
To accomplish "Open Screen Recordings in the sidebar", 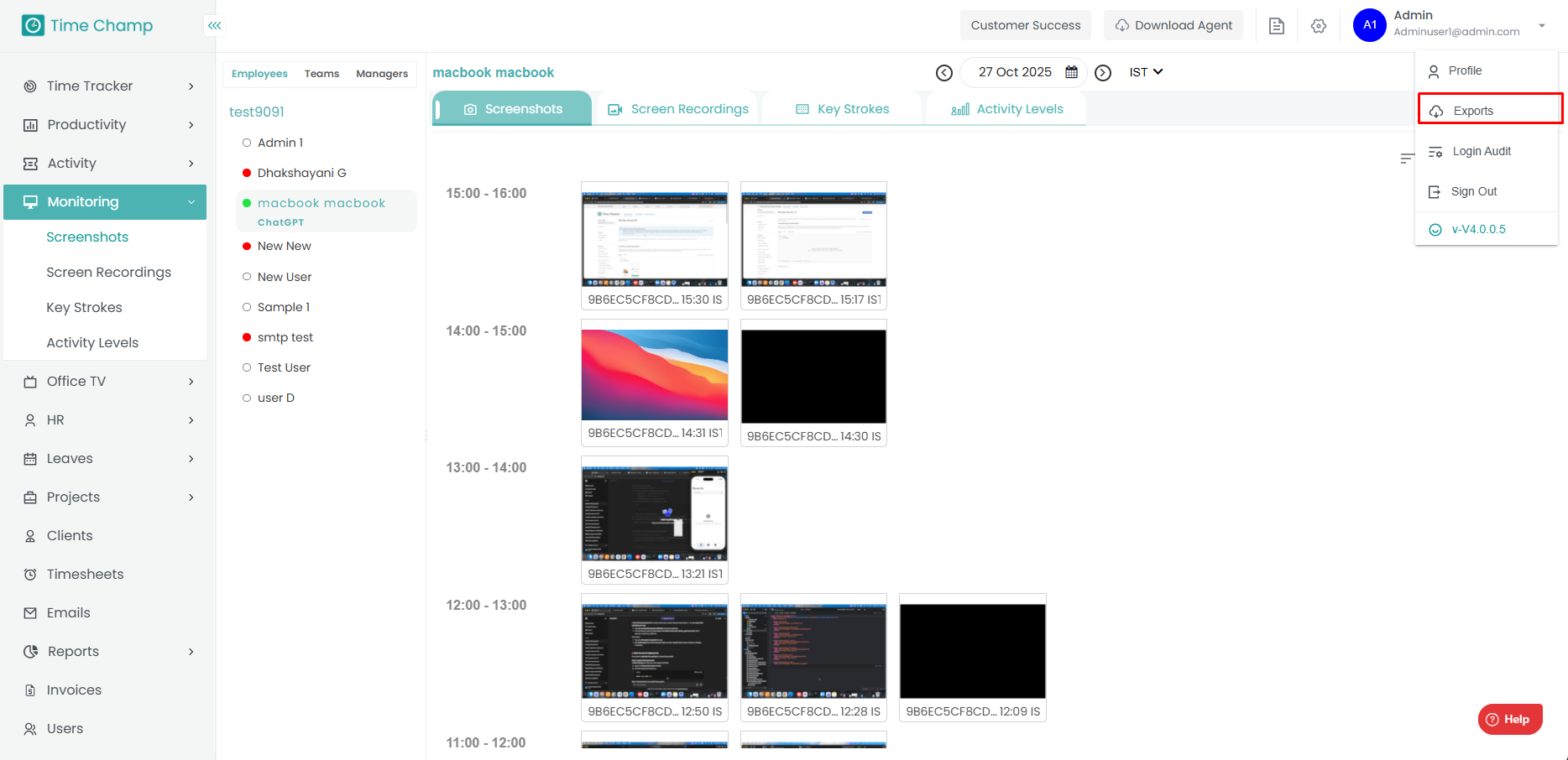I will click(108, 273).
